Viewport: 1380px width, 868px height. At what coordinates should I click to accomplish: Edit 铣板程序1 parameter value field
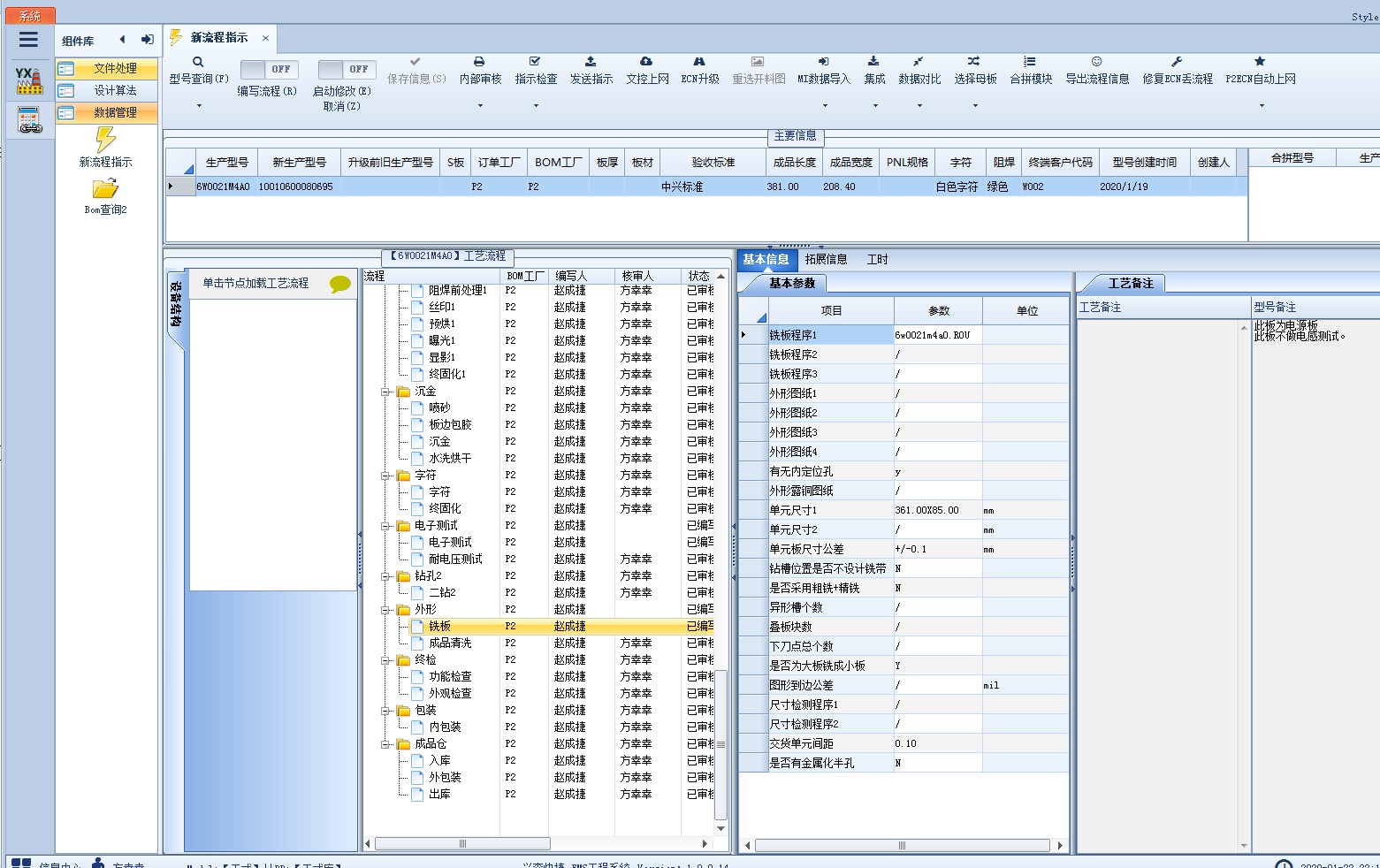937,335
